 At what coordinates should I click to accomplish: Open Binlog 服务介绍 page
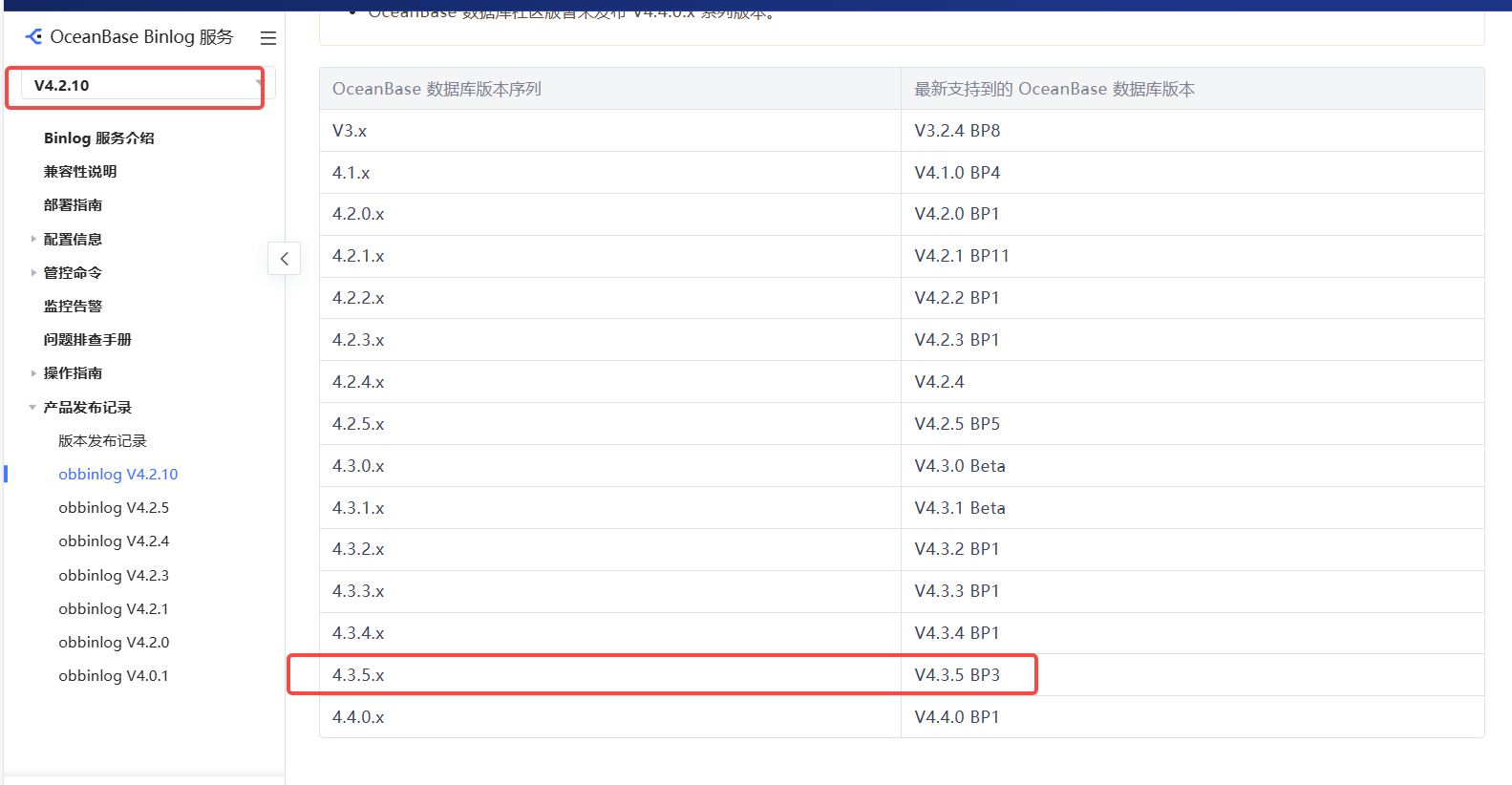[x=98, y=138]
